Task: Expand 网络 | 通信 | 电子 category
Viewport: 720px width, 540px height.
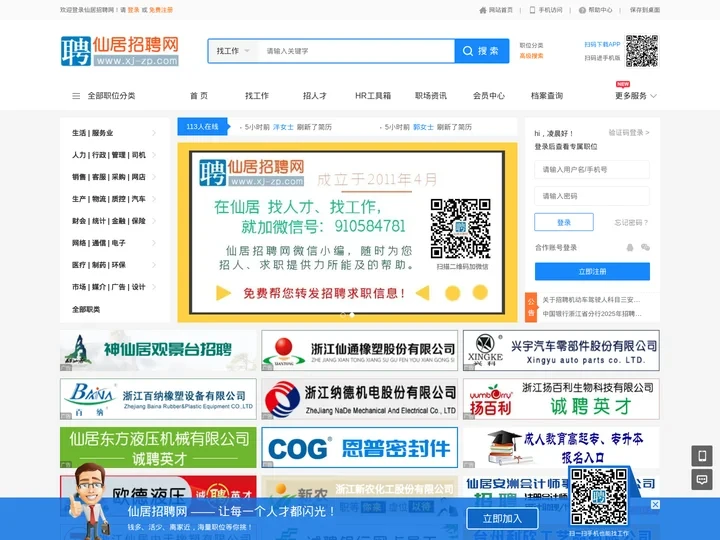Action: click(114, 243)
